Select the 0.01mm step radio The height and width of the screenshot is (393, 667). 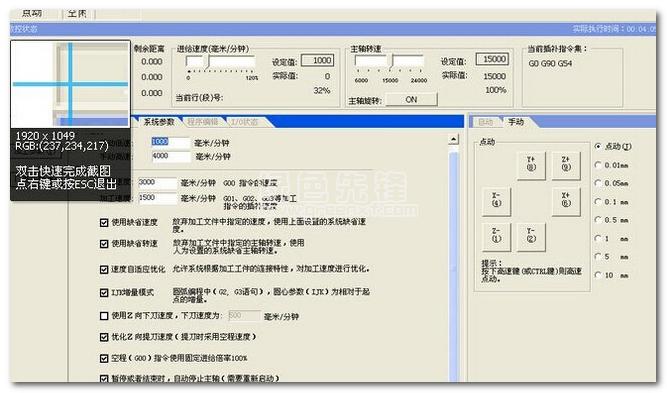598,165
